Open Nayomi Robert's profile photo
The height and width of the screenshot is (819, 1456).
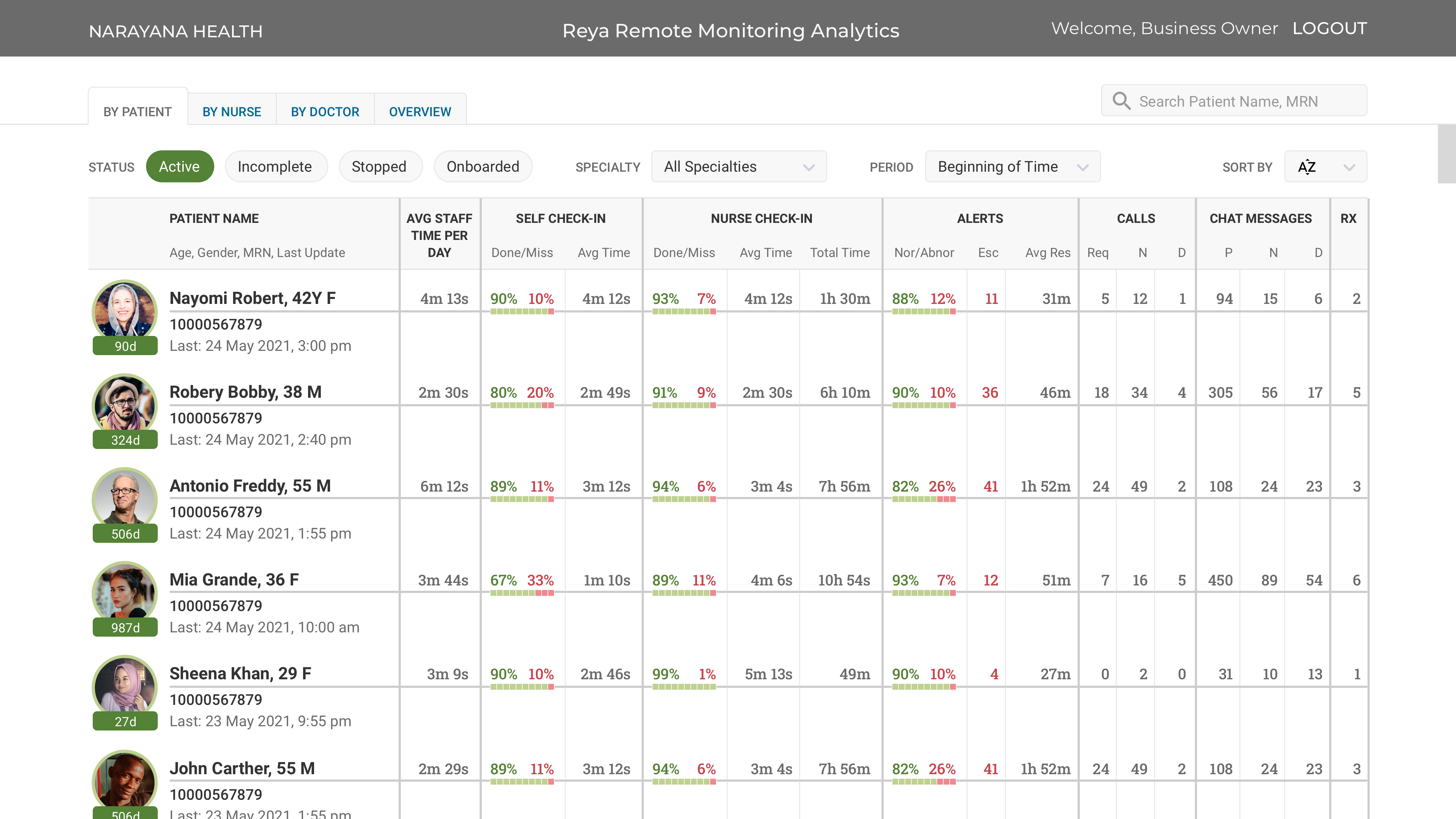point(124,310)
